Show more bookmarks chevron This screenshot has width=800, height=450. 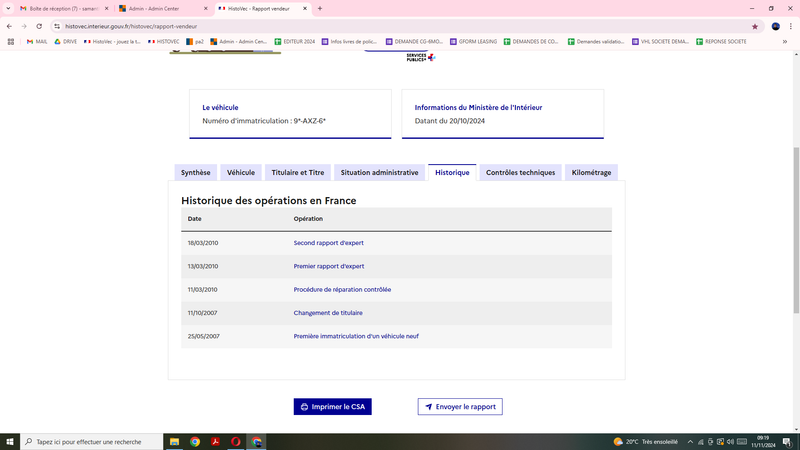pos(785,42)
